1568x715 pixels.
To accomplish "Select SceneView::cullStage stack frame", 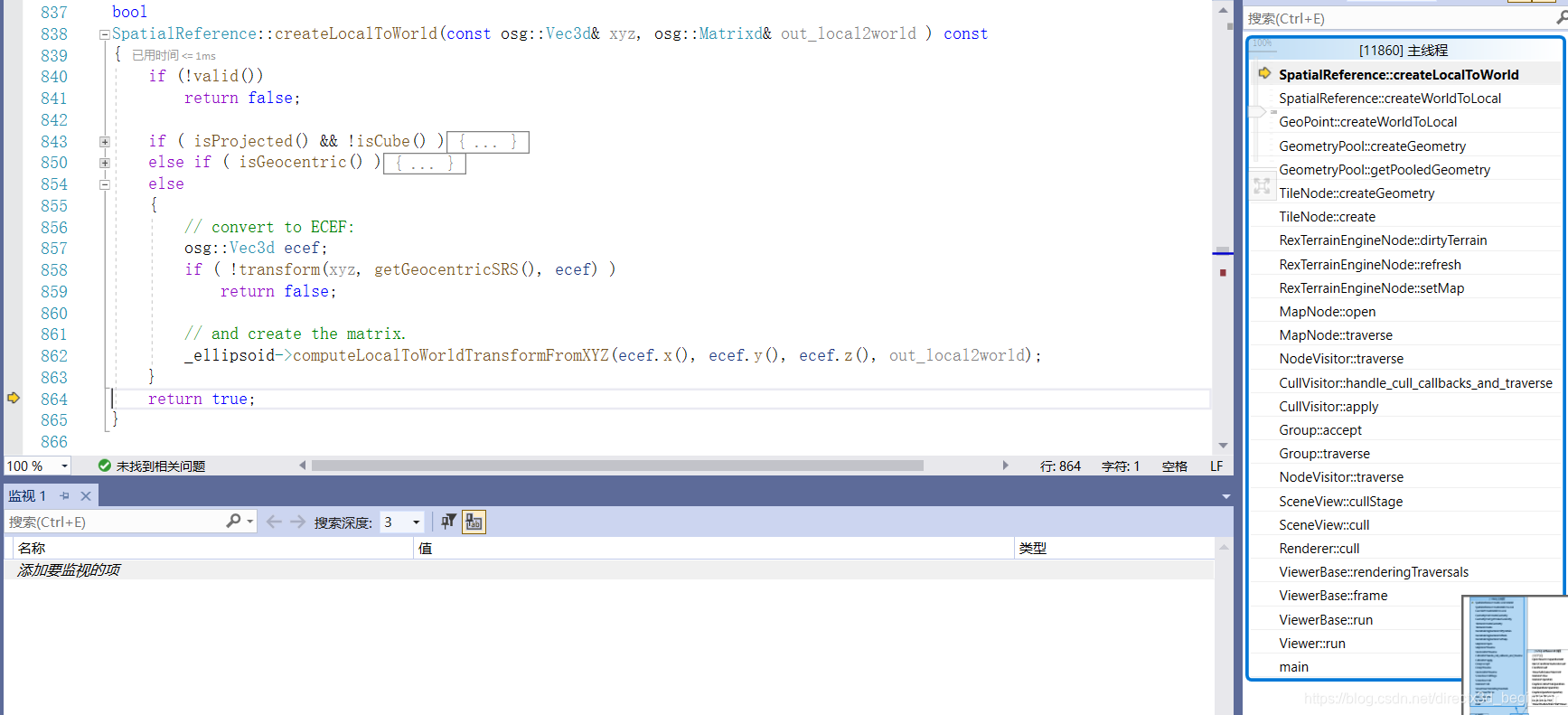I will 1340,501.
